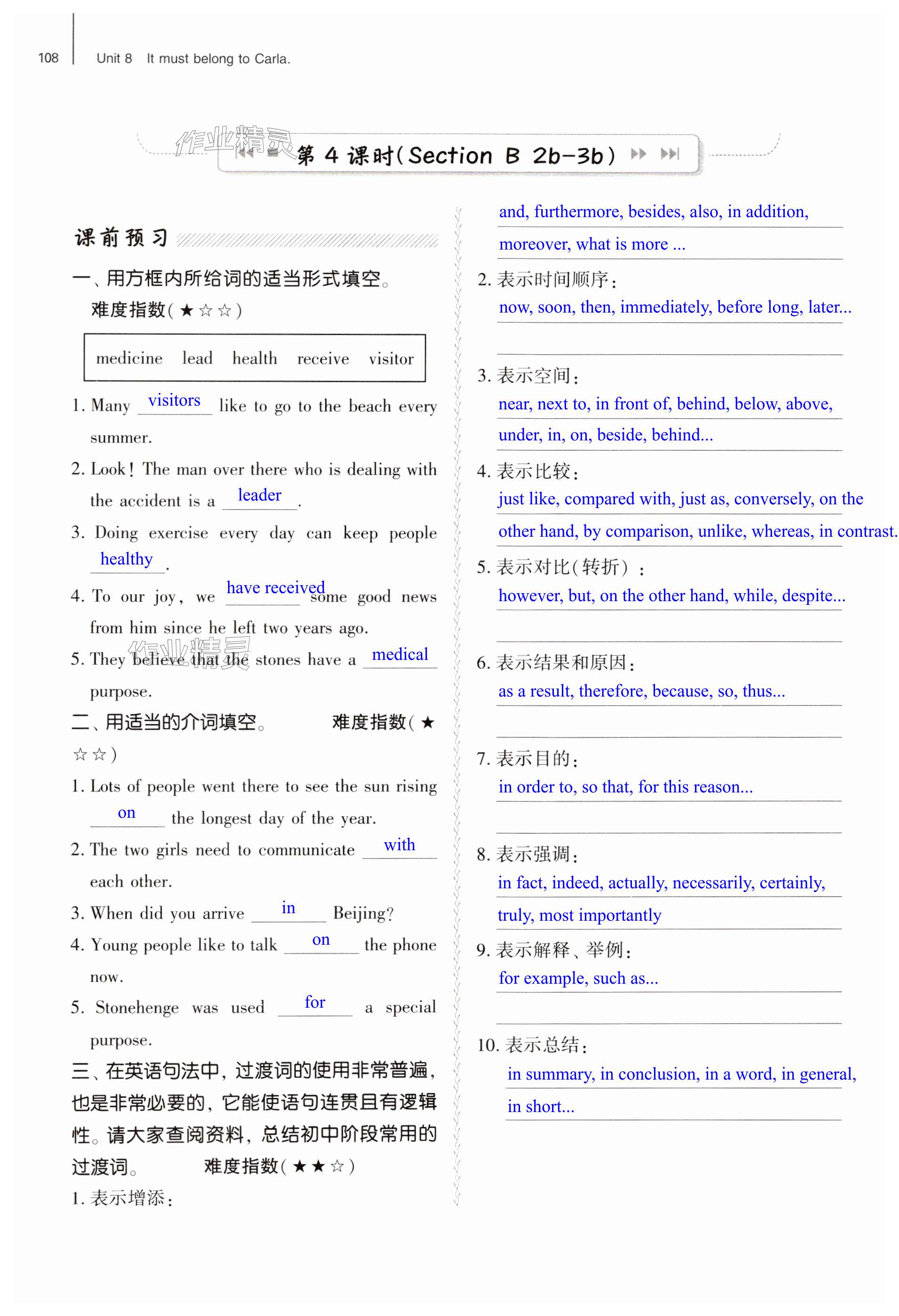Click the blank filled with visitors
Image resolution: width=899 pixels, height=1316 pixels.
pyautogui.click(x=174, y=401)
